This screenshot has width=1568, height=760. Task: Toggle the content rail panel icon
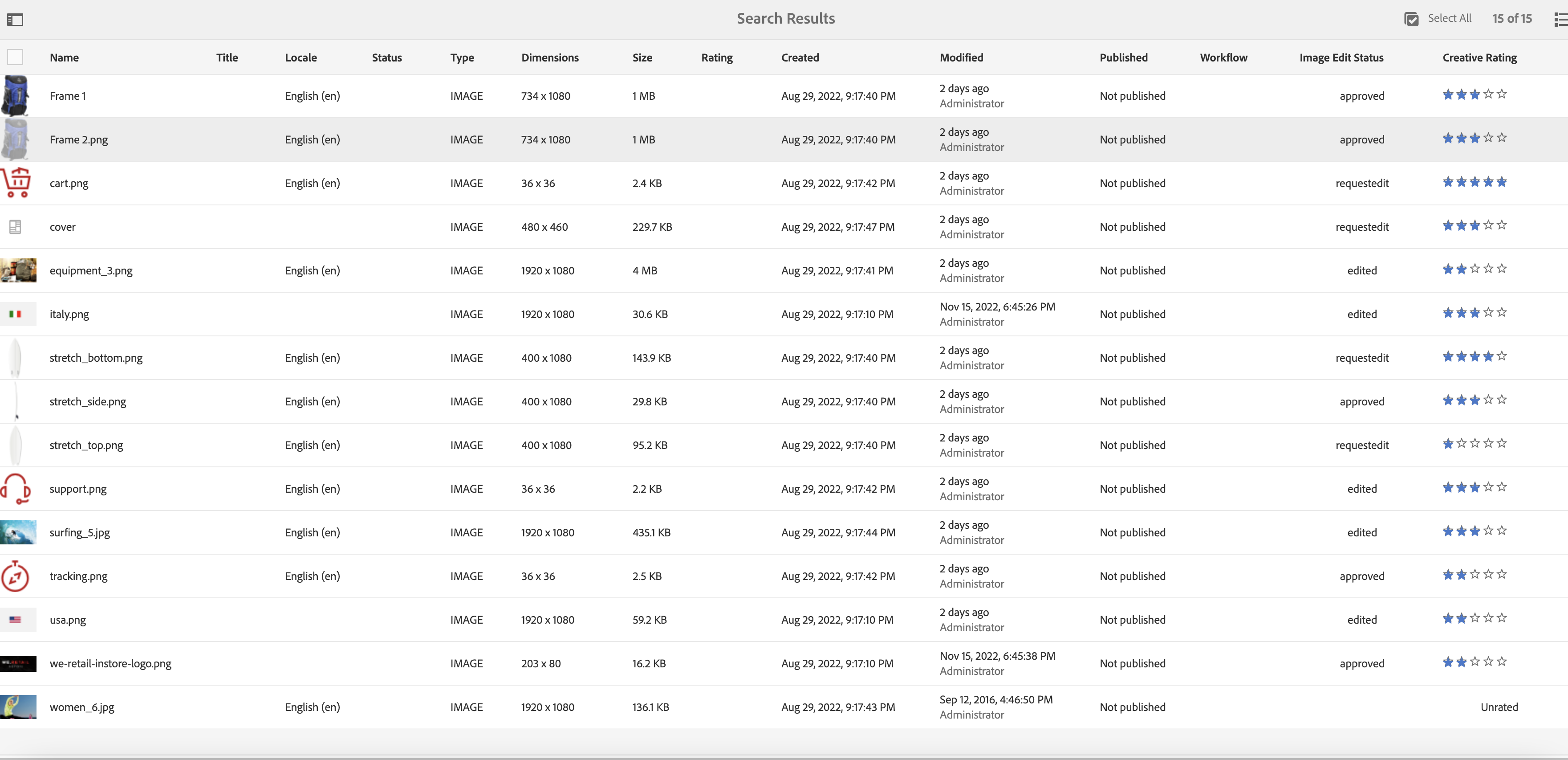[15, 20]
